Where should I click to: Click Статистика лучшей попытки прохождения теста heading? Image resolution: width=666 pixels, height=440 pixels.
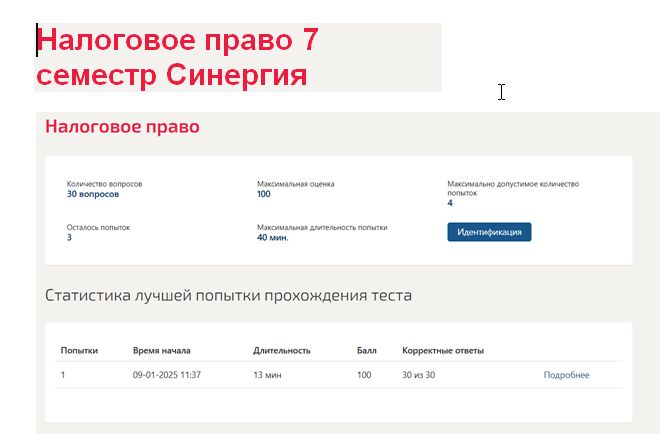click(x=228, y=295)
